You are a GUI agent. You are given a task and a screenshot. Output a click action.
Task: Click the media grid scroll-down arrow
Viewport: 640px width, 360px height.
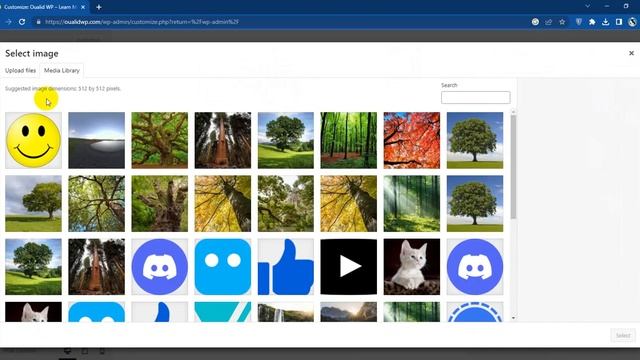(x=513, y=318)
